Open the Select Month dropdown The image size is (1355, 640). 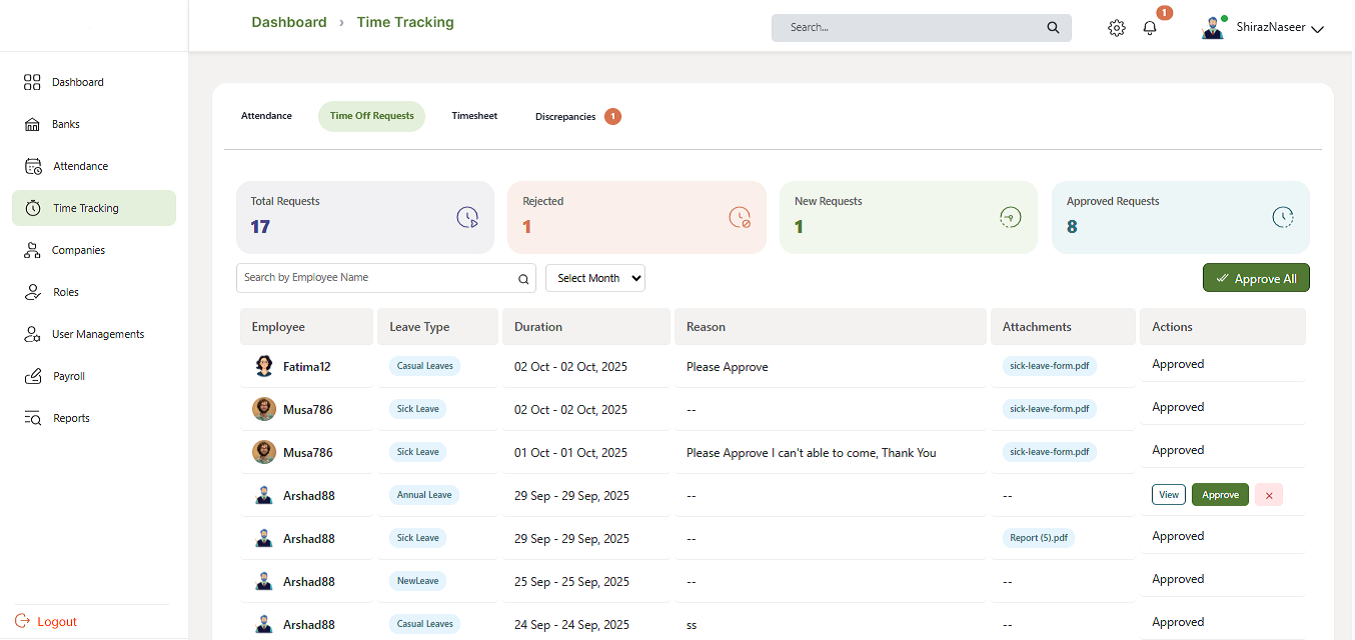[595, 277]
